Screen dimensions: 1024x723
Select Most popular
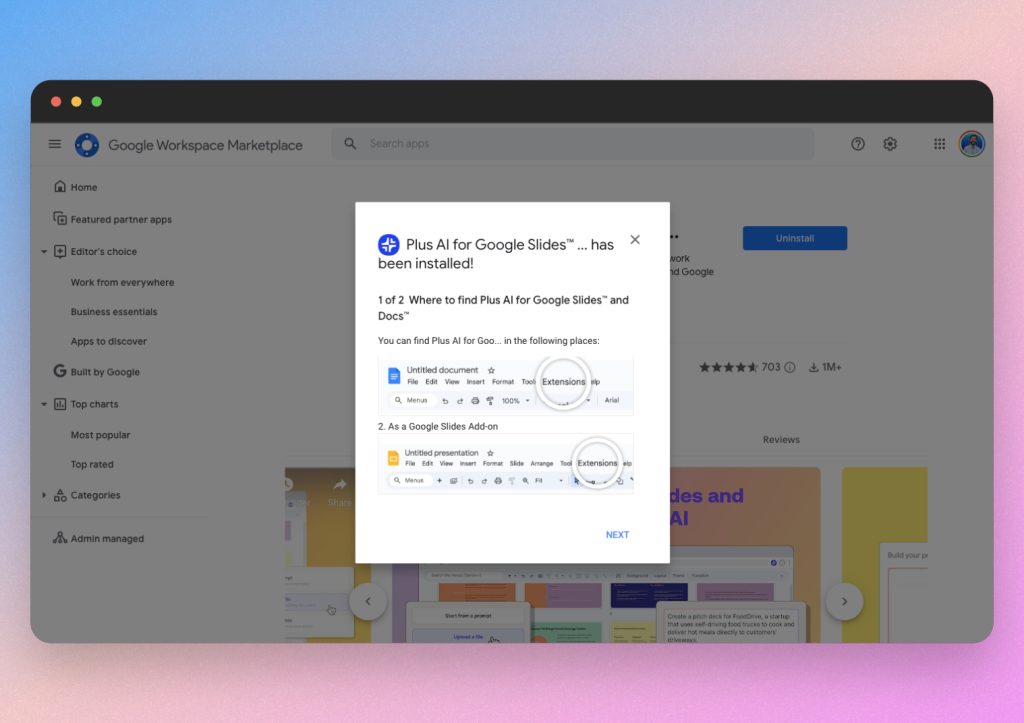(x=100, y=435)
